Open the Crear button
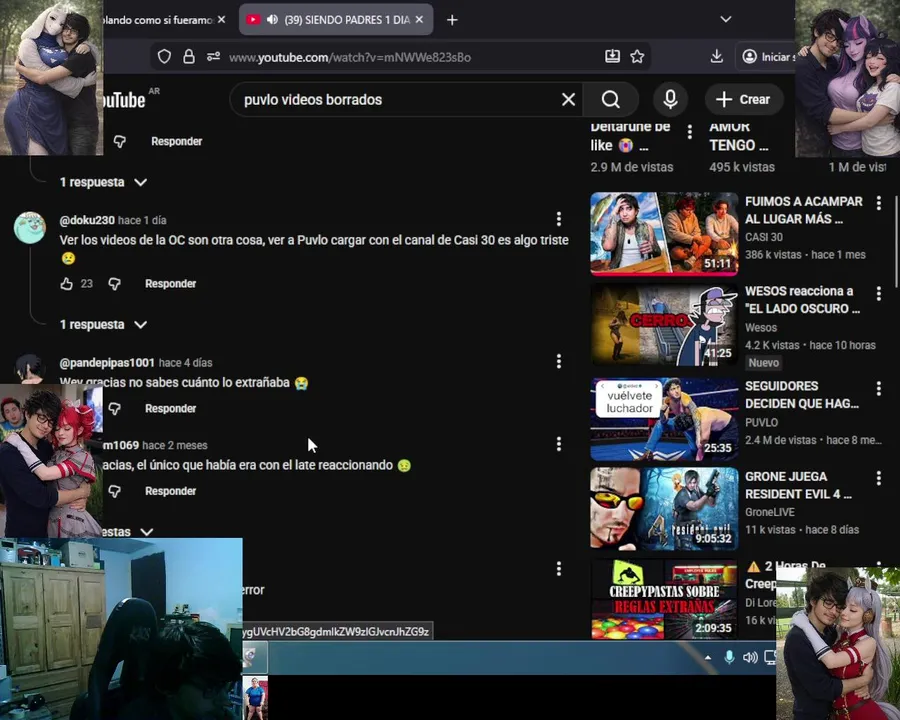 tap(743, 99)
